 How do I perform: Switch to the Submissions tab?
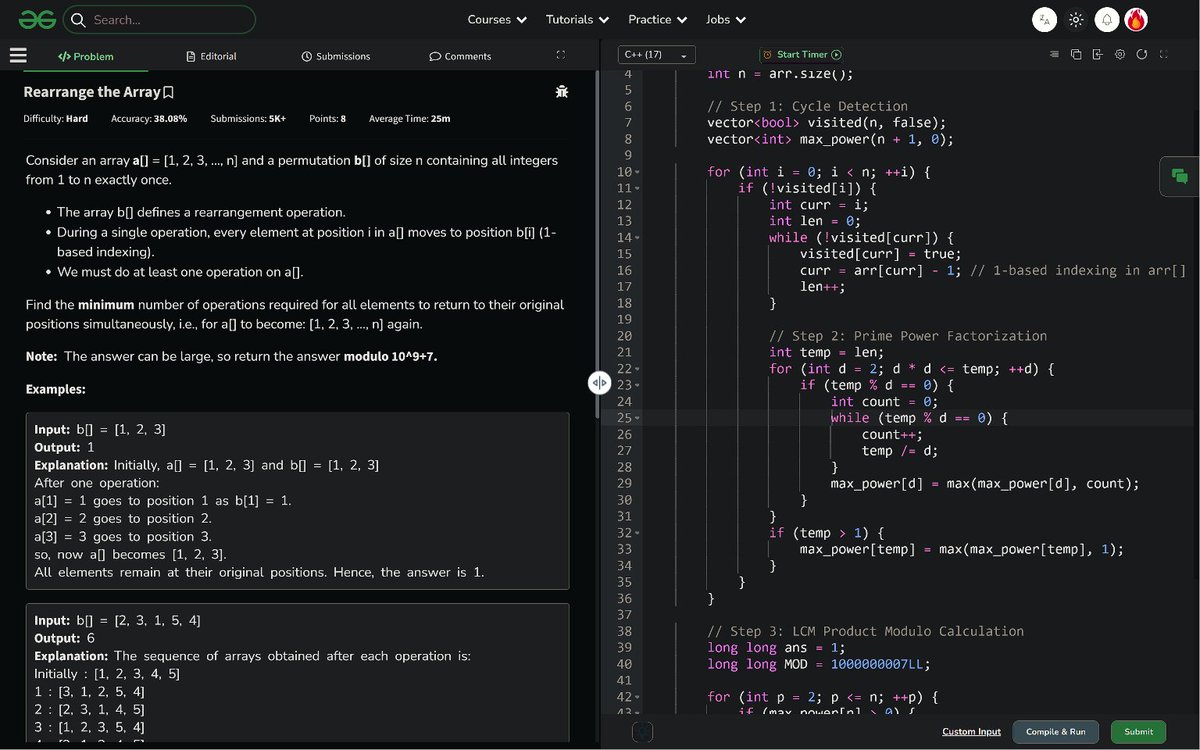(336, 57)
